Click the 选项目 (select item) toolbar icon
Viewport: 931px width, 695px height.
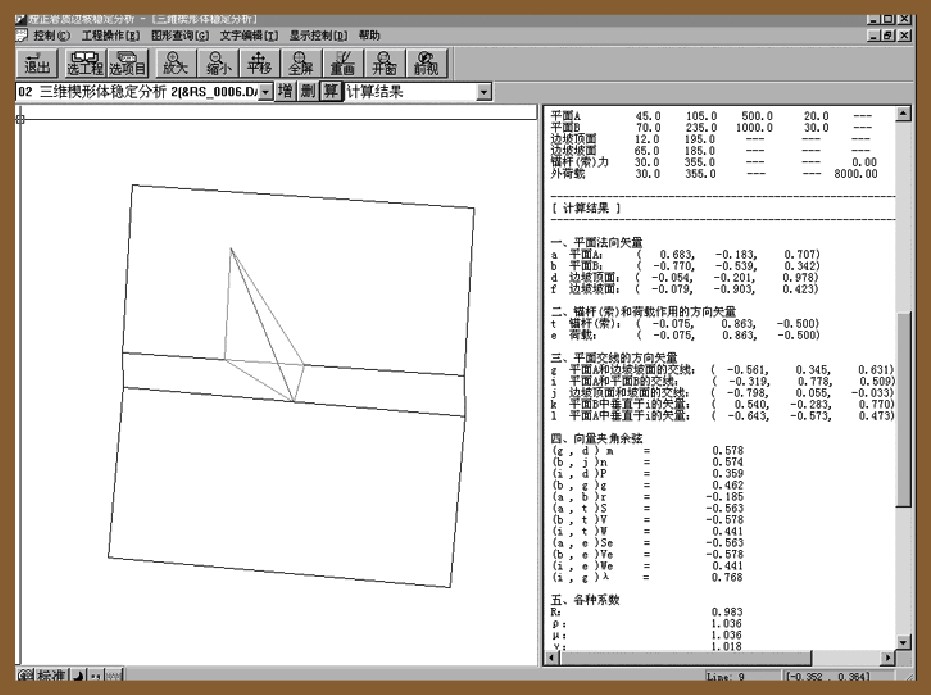(x=127, y=64)
